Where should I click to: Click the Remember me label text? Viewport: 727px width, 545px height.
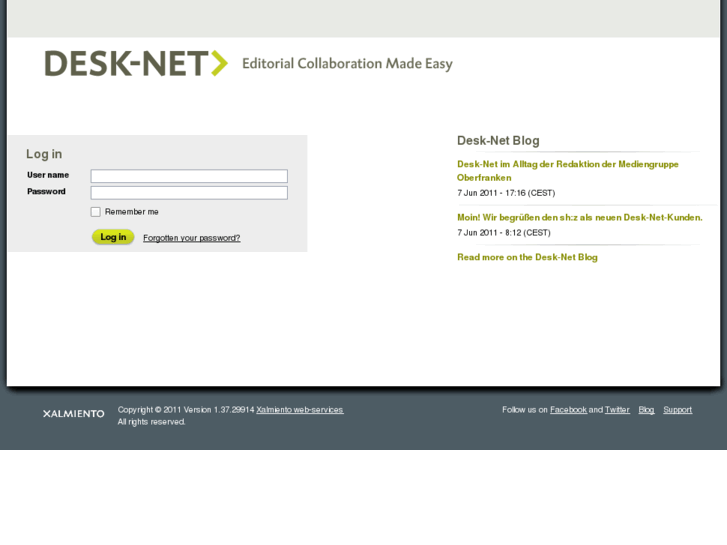132,212
